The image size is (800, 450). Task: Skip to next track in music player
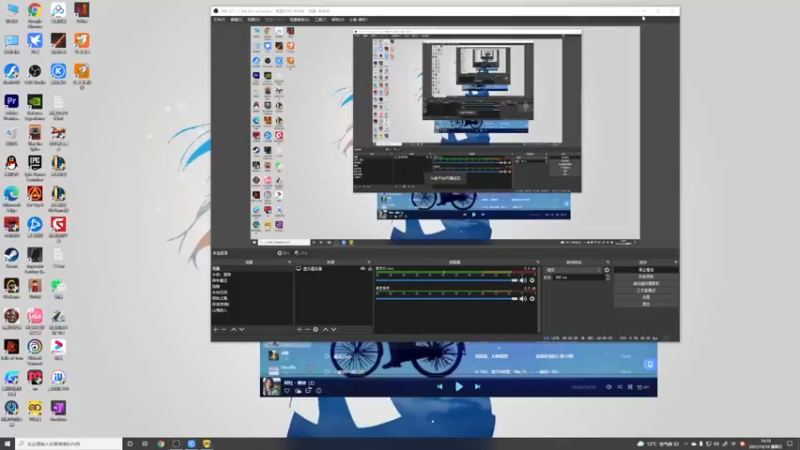[x=478, y=387]
